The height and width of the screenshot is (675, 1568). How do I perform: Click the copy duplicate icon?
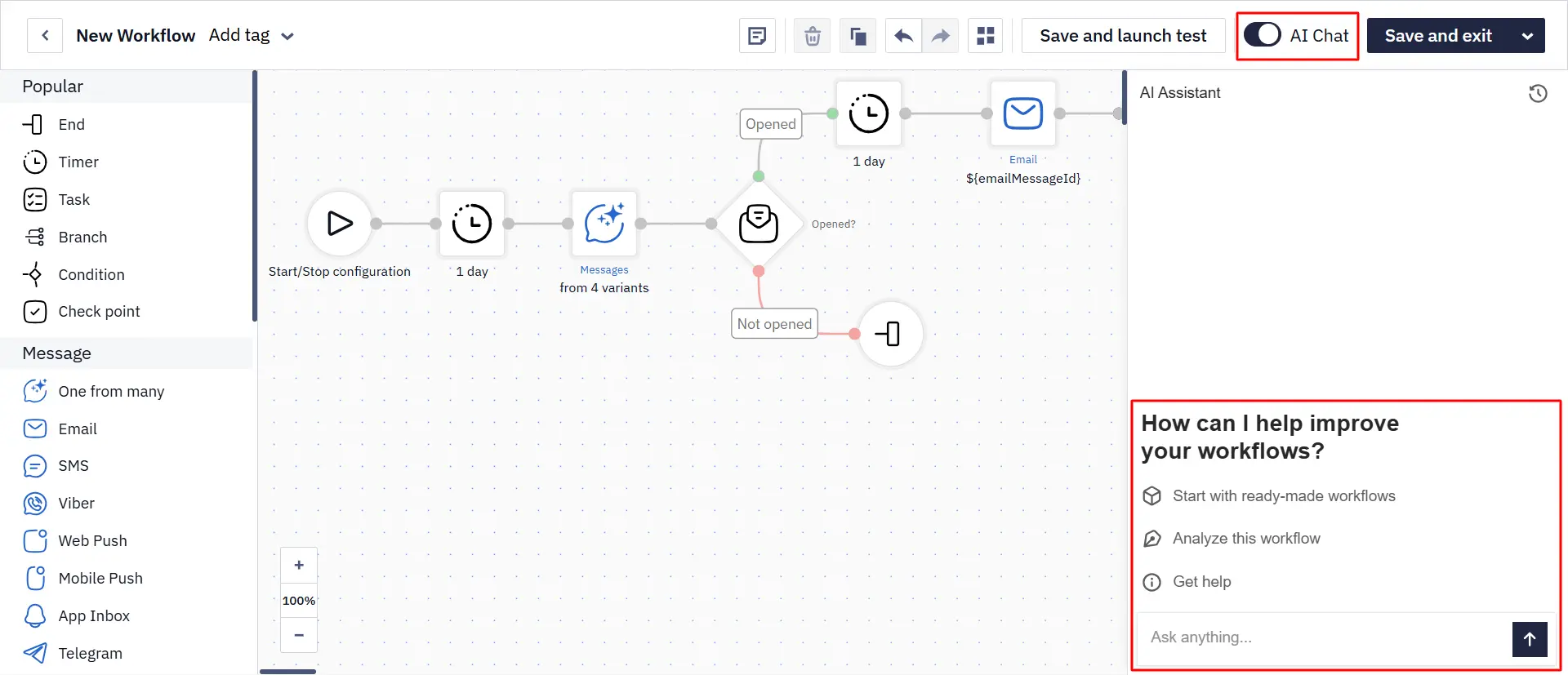click(x=857, y=36)
